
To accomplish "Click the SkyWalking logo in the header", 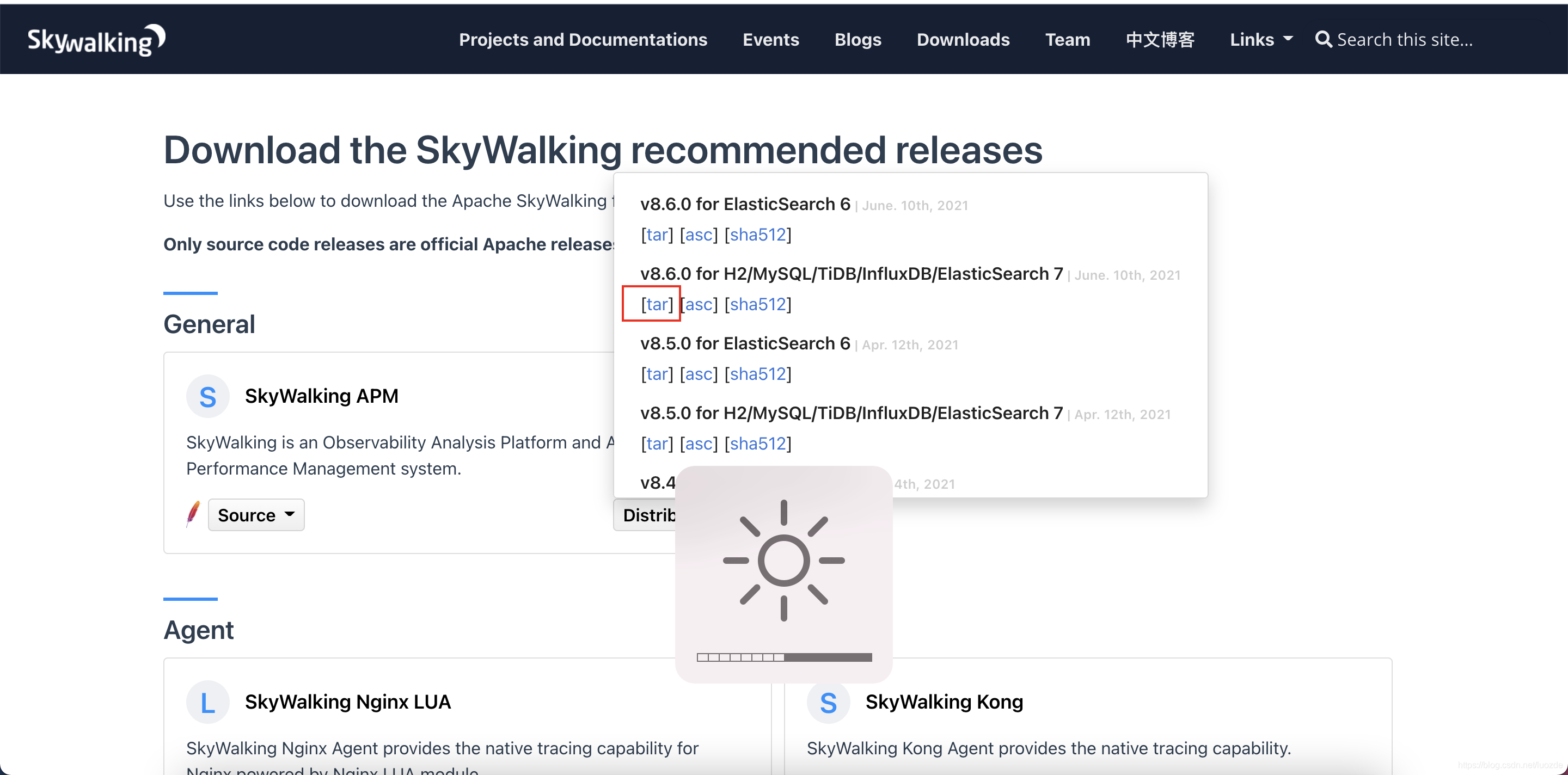I will 96,40.
